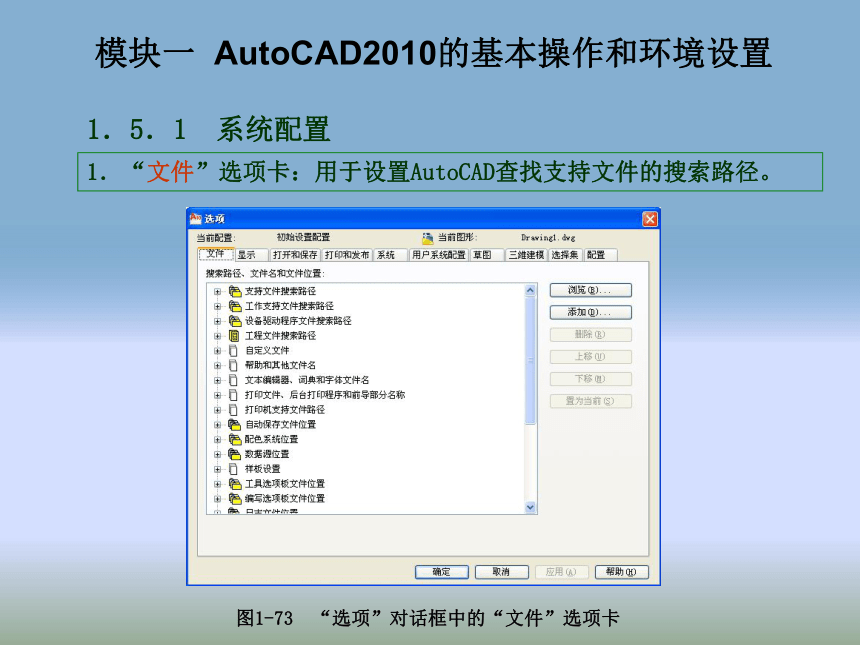
Task: Select the 支持文件搜索路径 label
Action: click(280, 291)
